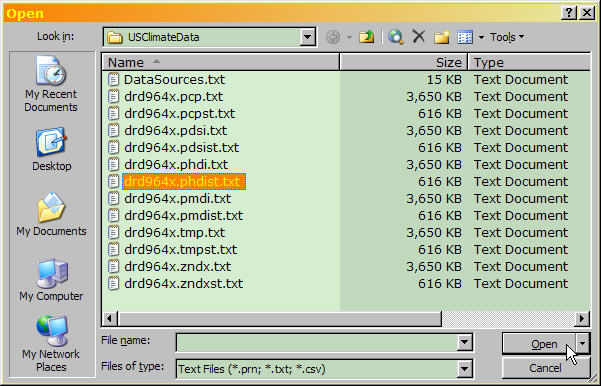Click file icon beside drd964x.zndx.txt
601x386 pixels.
(x=113, y=266)
